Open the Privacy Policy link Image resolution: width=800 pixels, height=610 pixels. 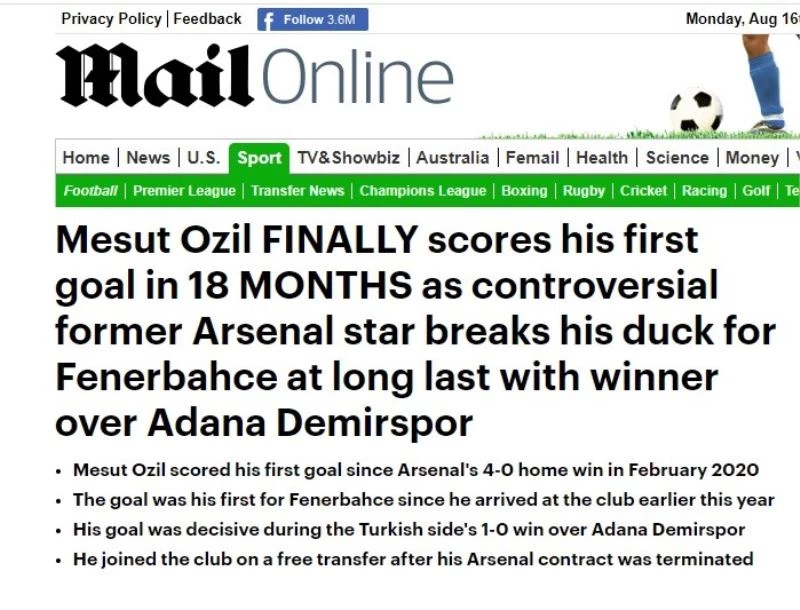tap(111, 18)
